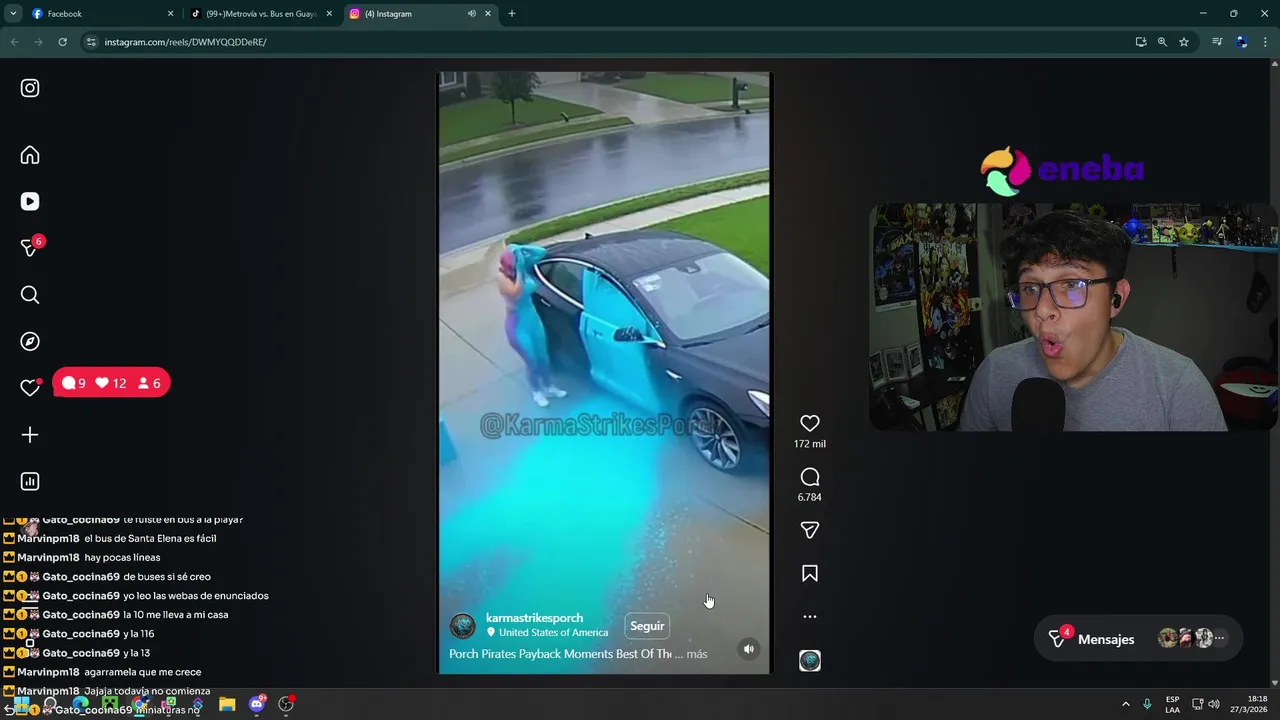Open karmastrikesporch profile name link
1280x720 pixels.
(534, 618)
